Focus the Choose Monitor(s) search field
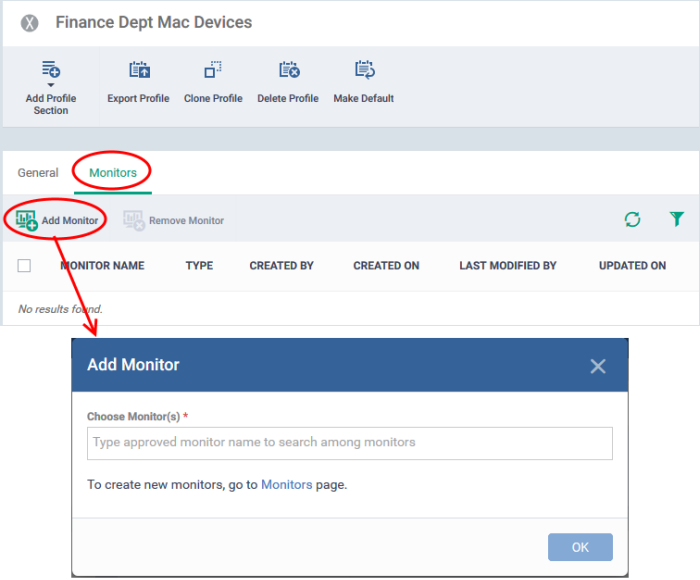The image size is (700, 580). 350,443
